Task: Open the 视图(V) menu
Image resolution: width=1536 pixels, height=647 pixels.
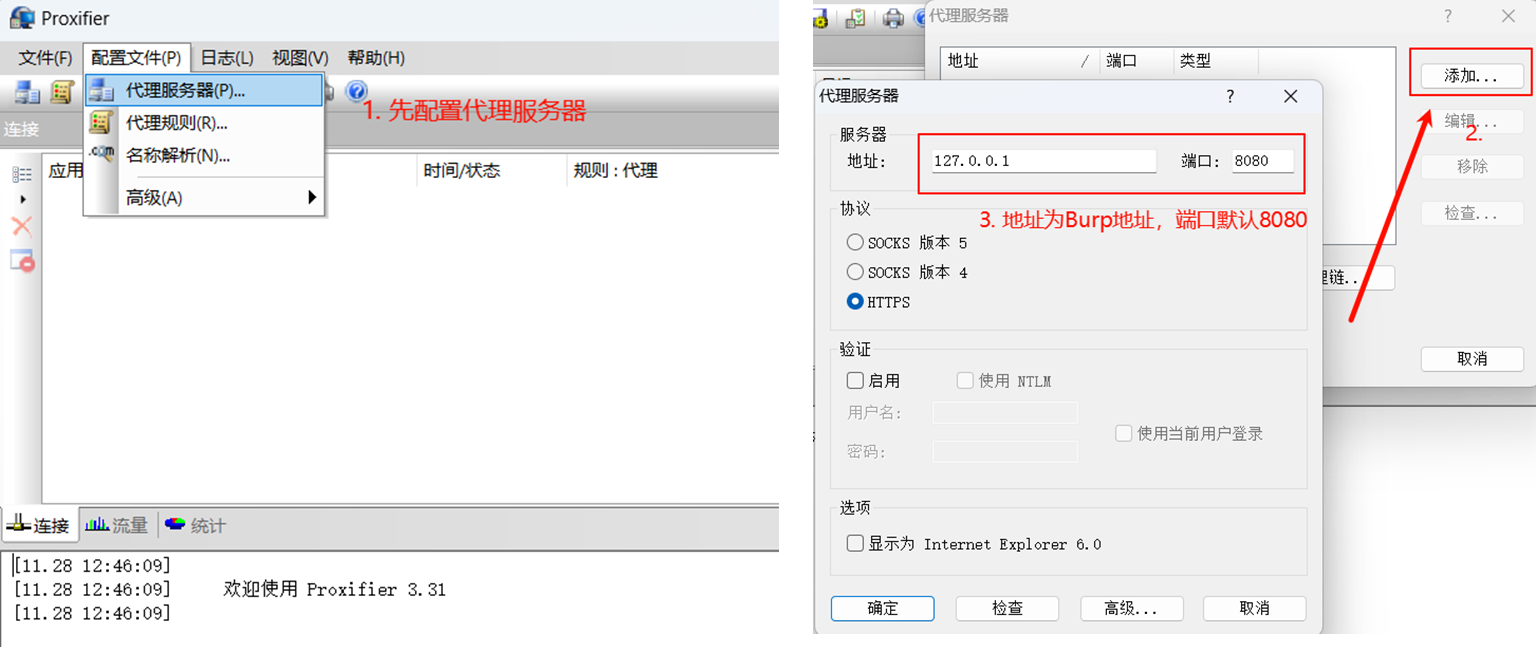Action: (300, 58)
